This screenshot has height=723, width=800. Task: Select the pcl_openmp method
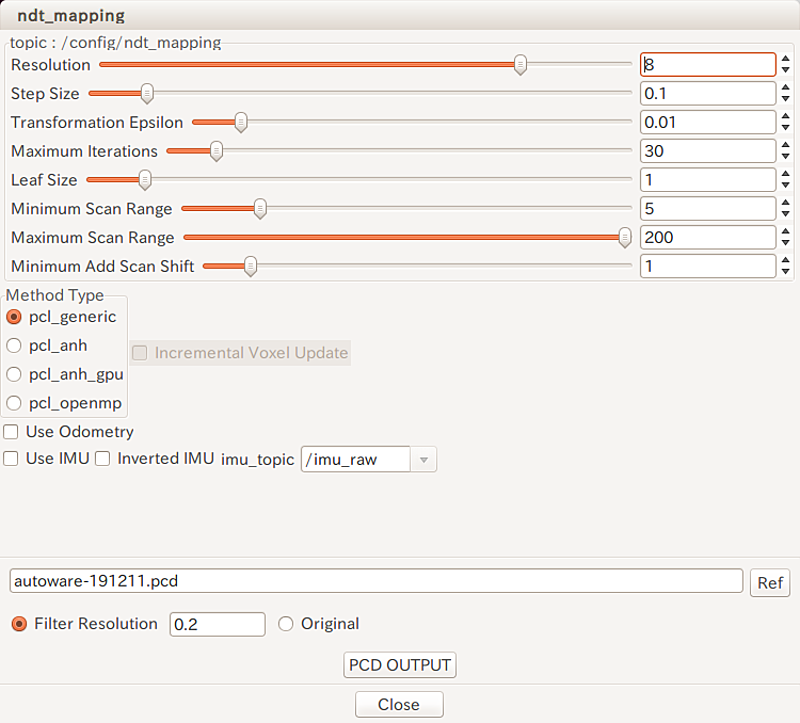pos(14,403)
